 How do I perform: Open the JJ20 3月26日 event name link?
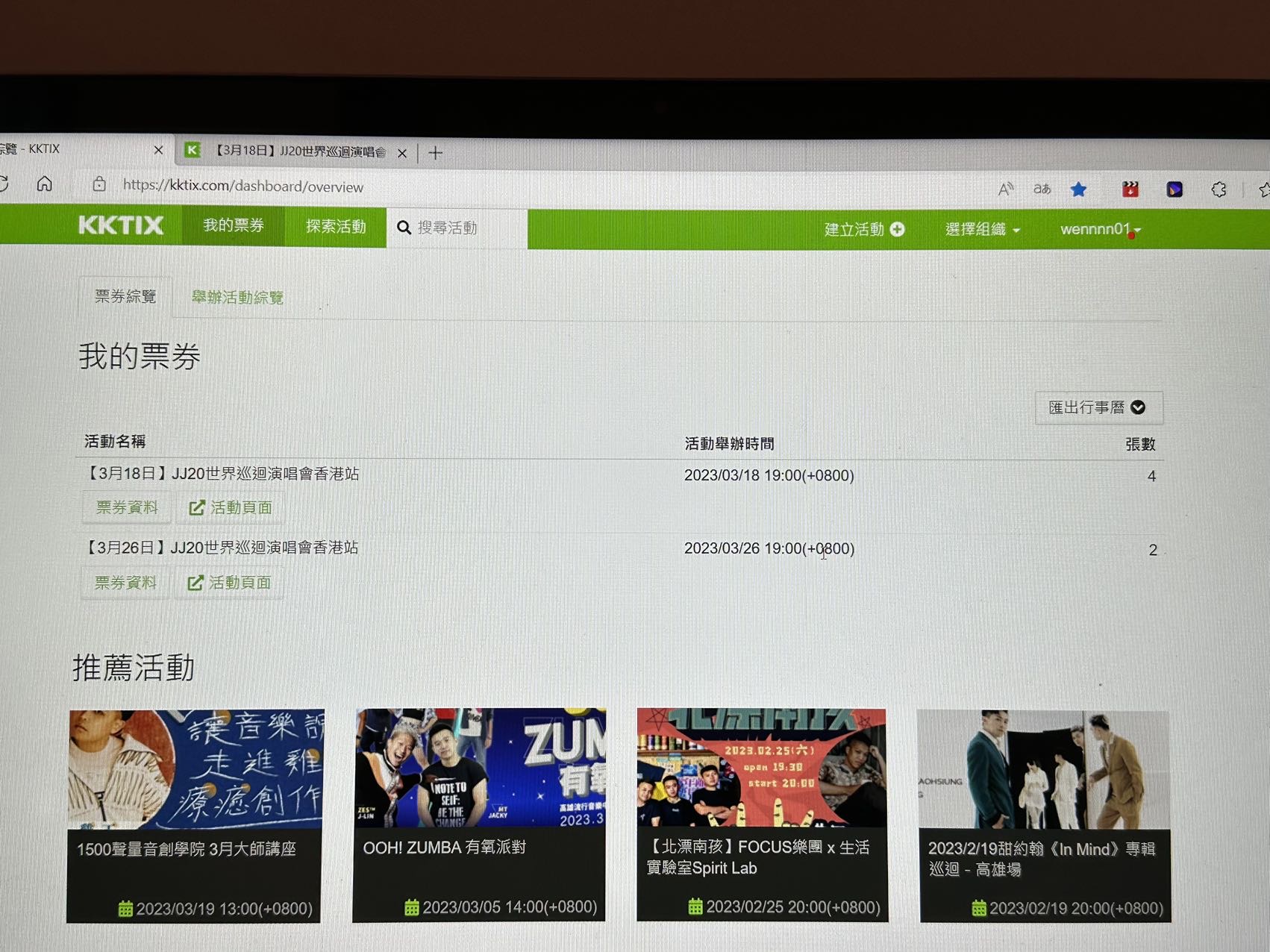[x=221, y=548]
